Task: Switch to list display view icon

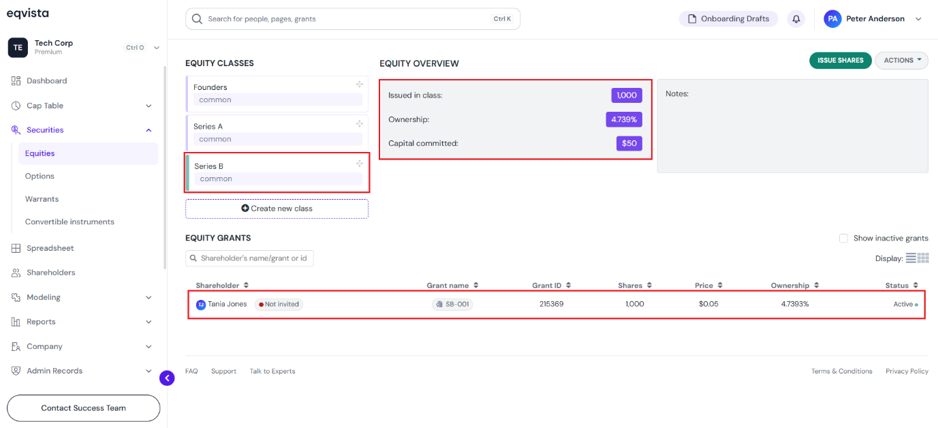Action: 911,258
